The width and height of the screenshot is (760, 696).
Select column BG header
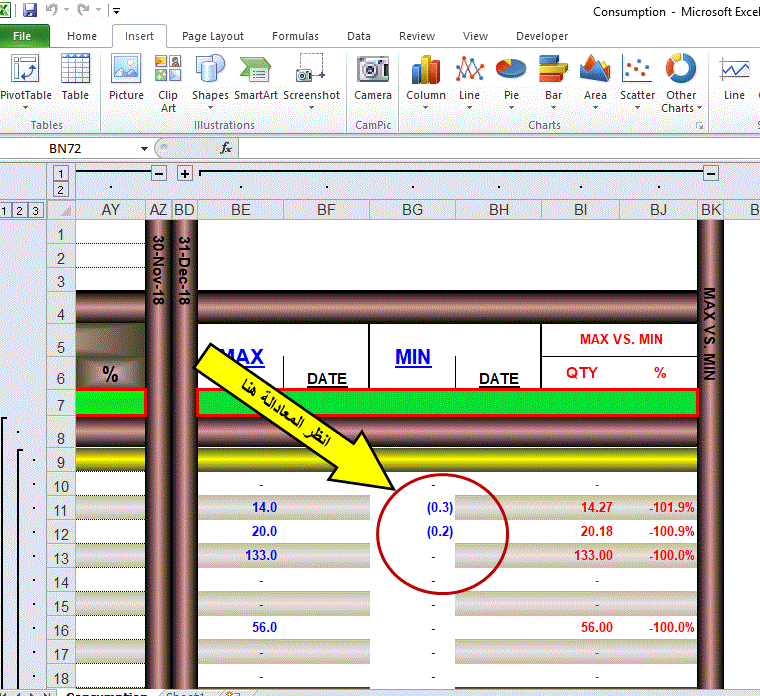[x=412, y=210]
